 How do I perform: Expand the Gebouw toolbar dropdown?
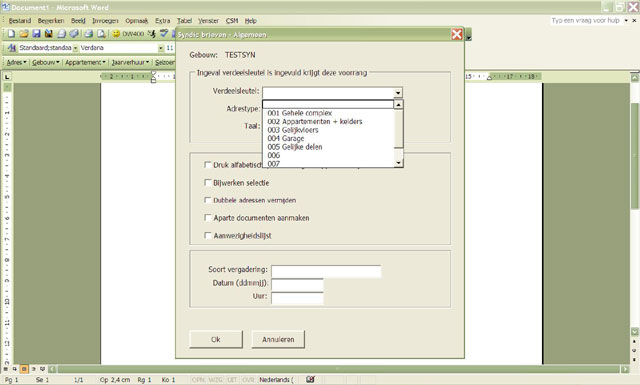pos(46,62)
